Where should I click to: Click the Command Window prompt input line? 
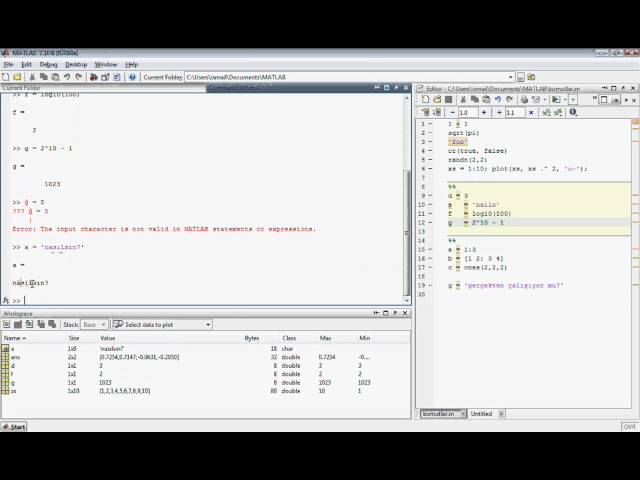(212, 300)
